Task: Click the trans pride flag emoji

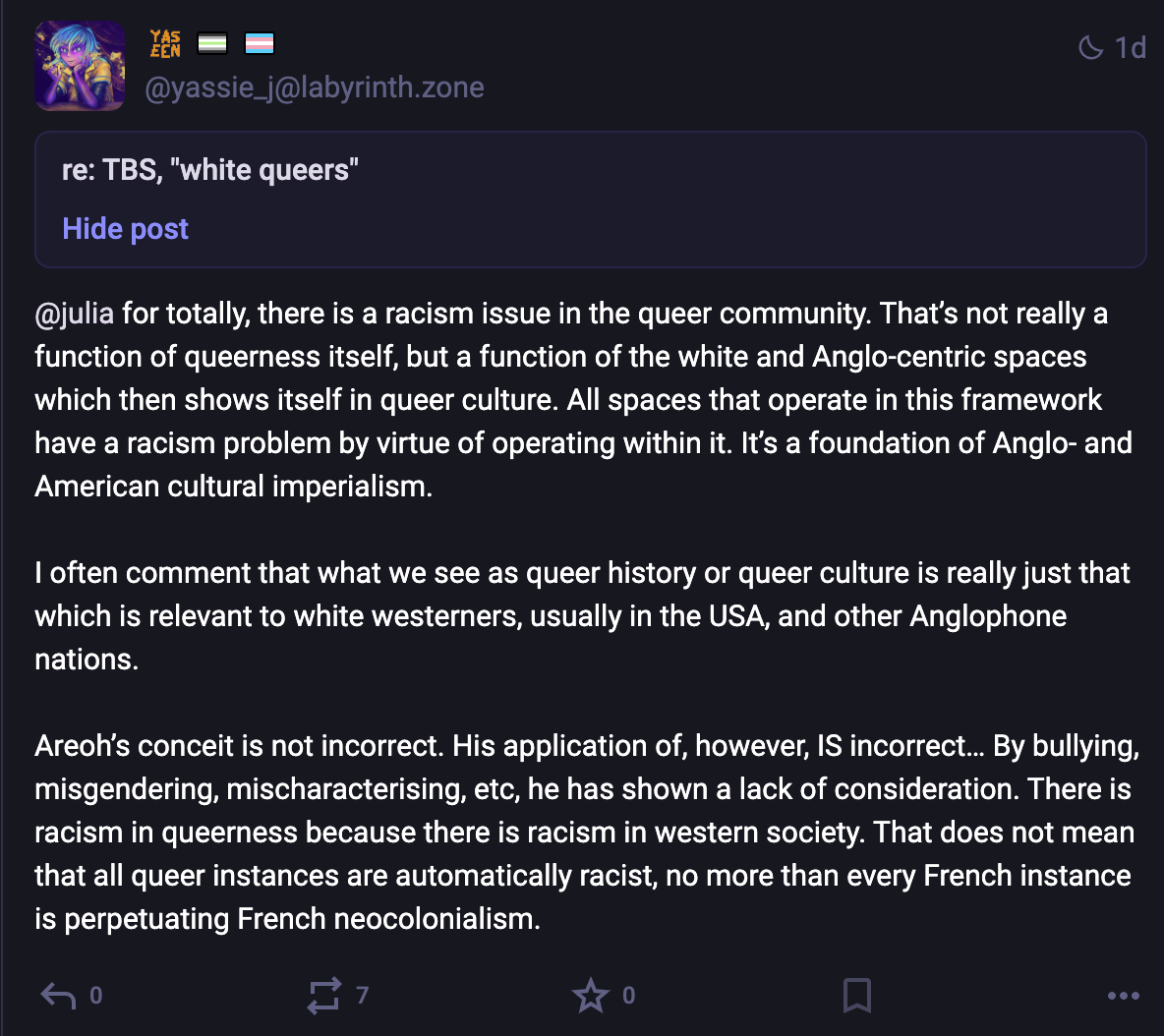Action: [259, 43]
